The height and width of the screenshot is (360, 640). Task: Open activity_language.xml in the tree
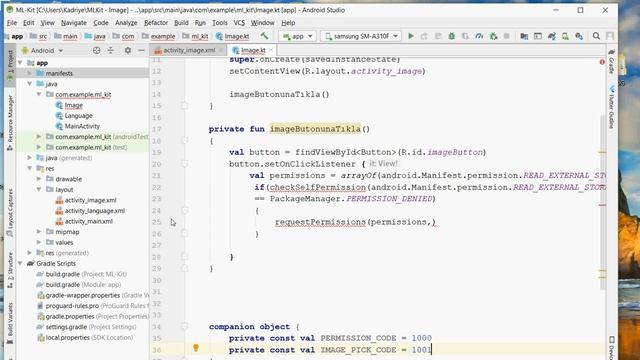(95, 211)
